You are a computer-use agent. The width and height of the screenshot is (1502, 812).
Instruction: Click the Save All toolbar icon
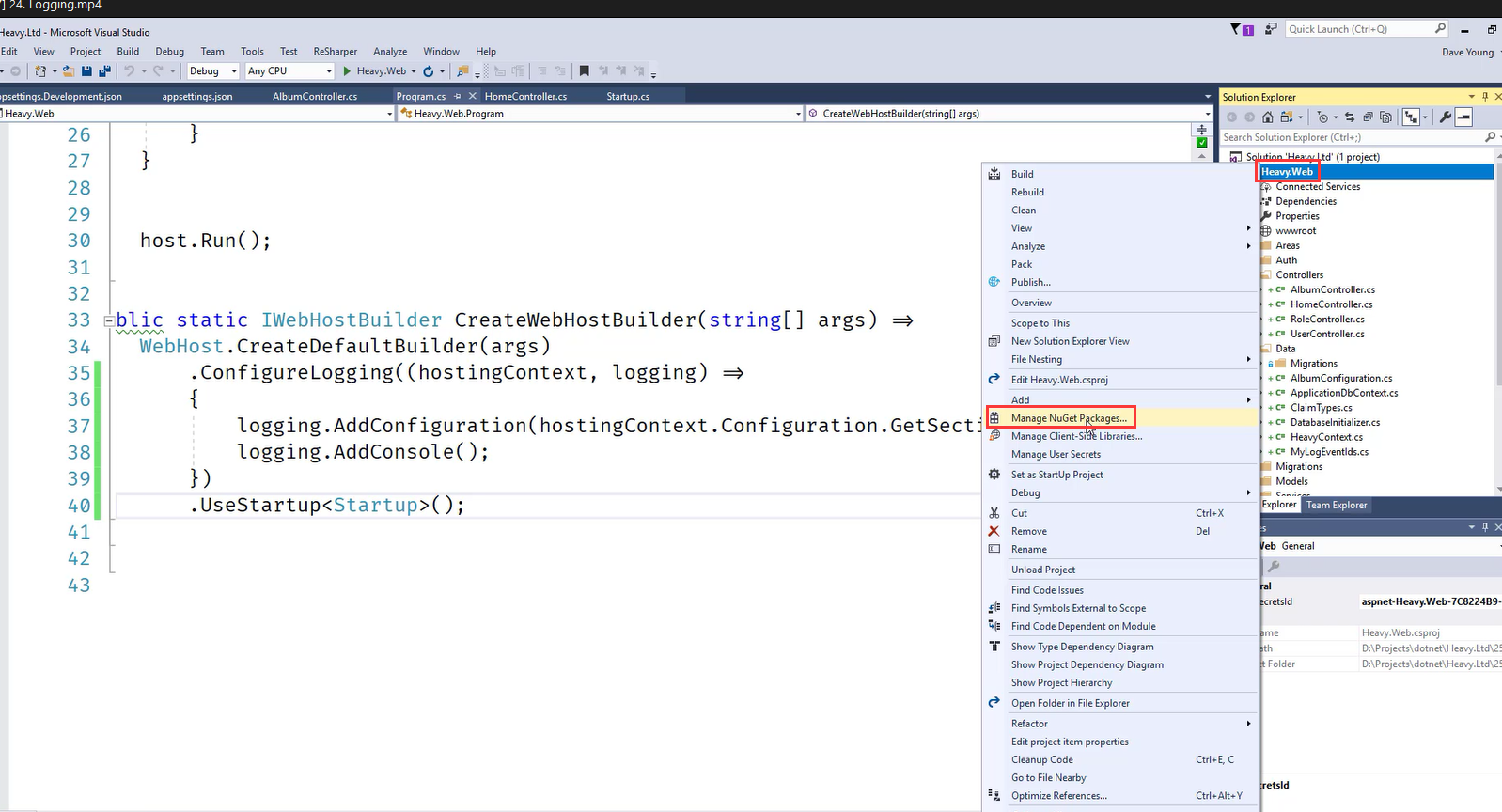pos(103,71)
